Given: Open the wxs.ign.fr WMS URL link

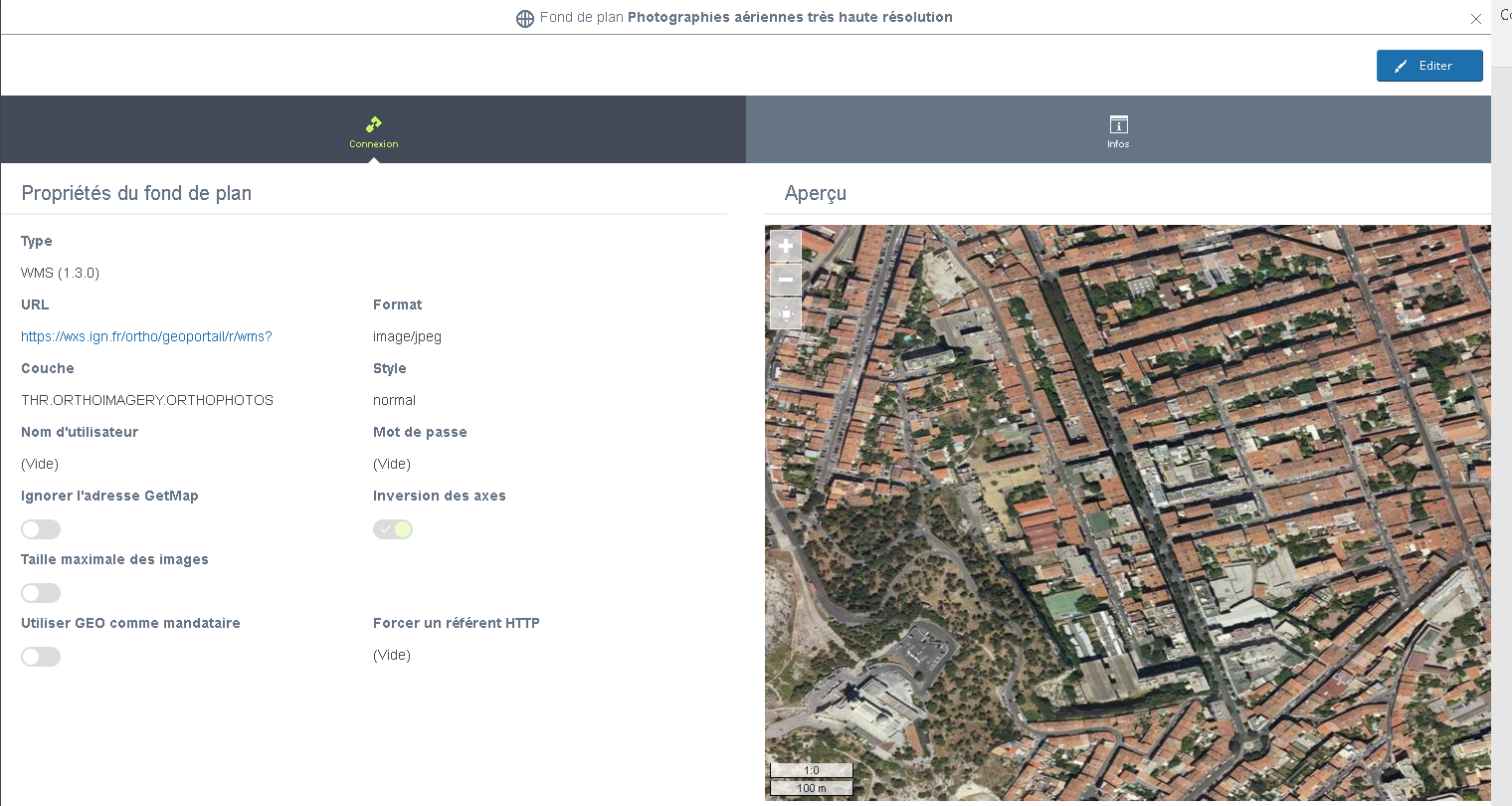Looking at the screenshot, I should pyautogui.click(x=146, y=336).
